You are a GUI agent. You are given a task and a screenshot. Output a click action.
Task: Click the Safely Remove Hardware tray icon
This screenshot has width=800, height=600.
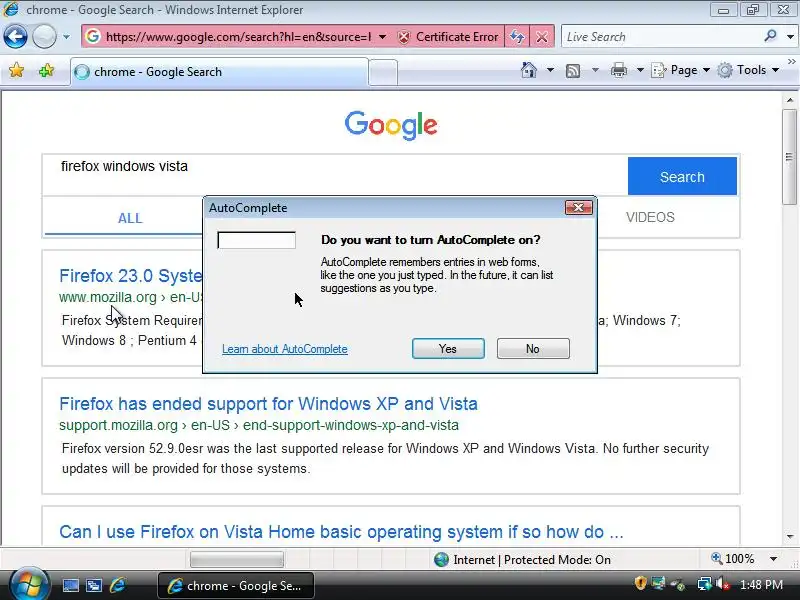pyautogui.click(x=679, y=584)
